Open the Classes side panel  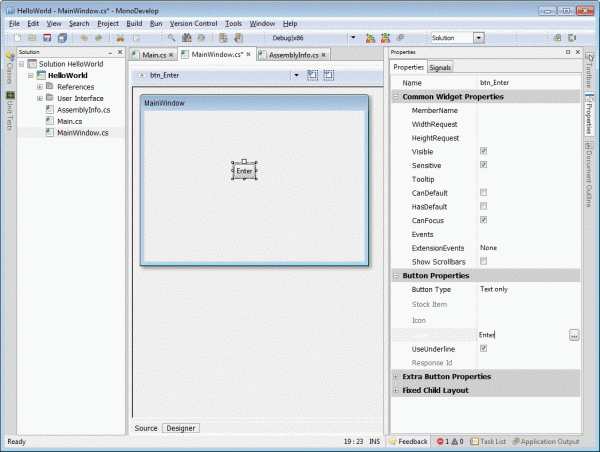tap(10, 69)
